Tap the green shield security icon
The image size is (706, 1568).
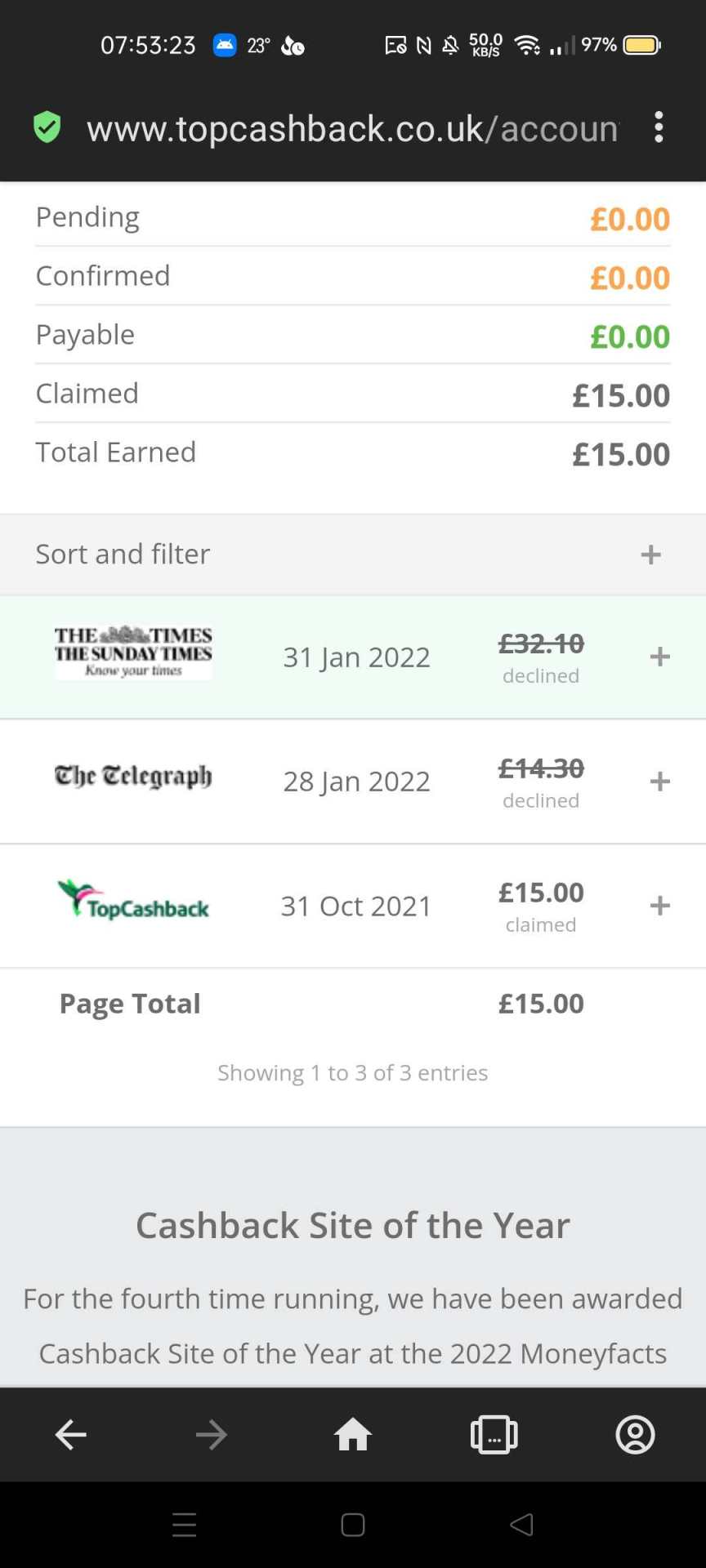click(47, 127)
